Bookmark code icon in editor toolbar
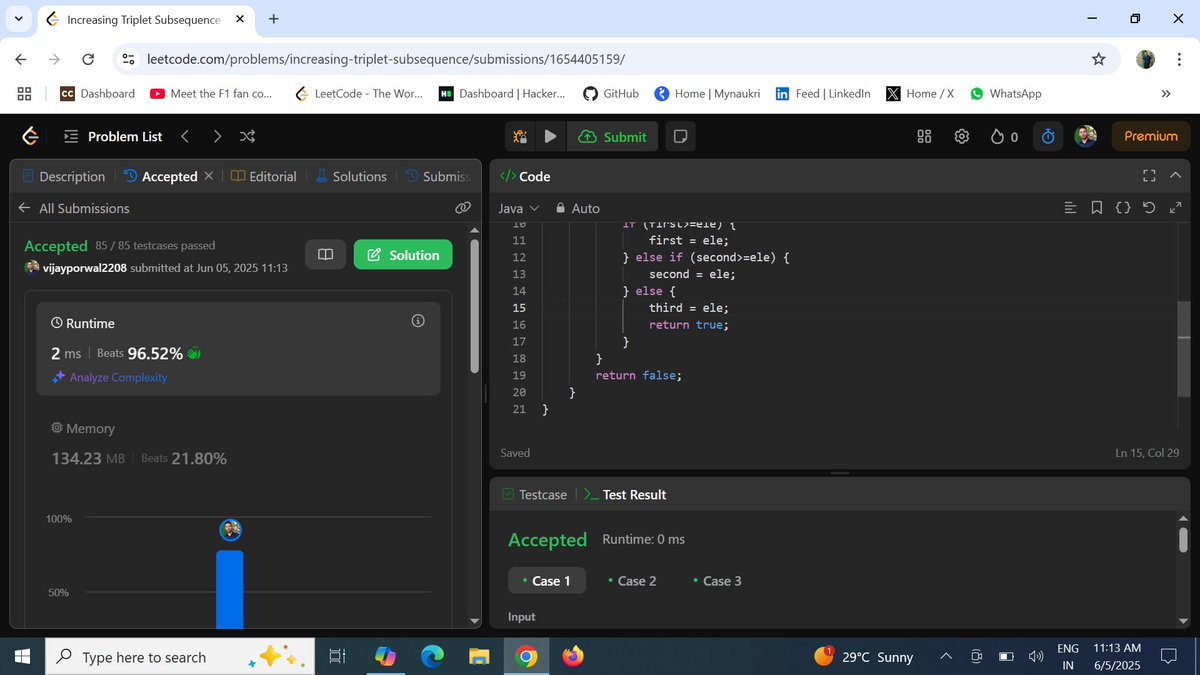The width and height of the screenshot is (1200, 675). pyautogui.click(x=1097, y=208)
